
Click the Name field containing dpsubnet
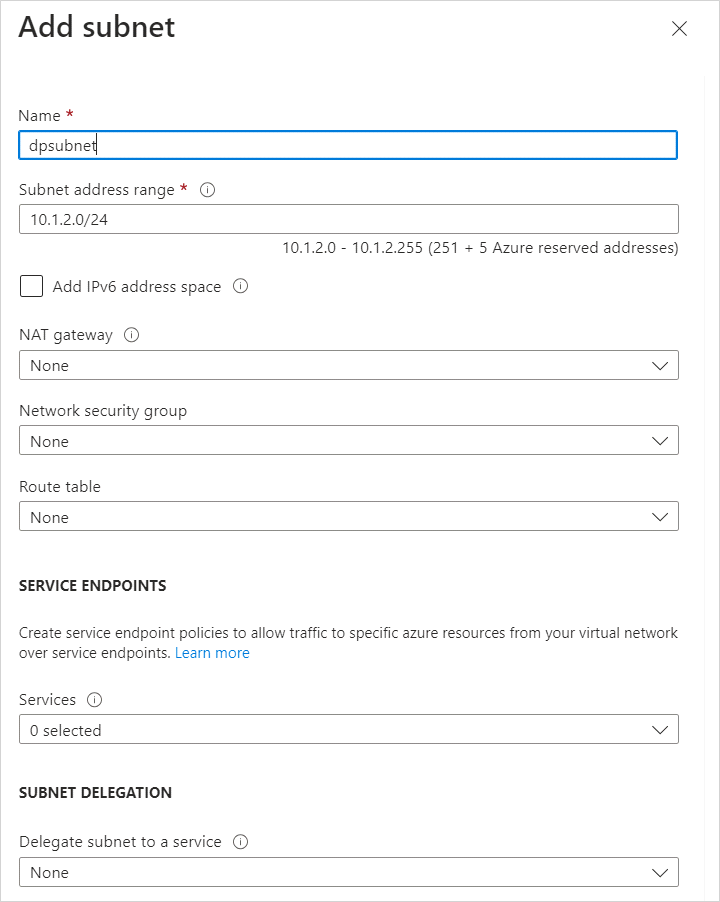(x=348, y=145)
